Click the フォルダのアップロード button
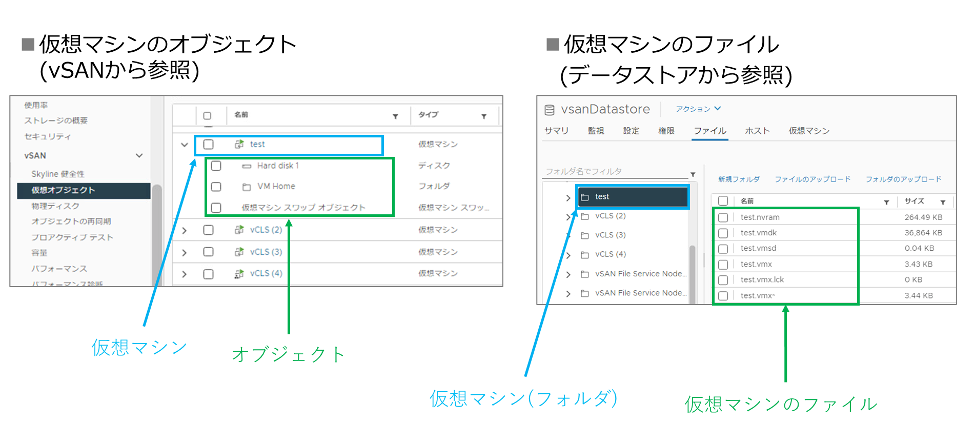The height and width of the screenshot is (444, 976). tap(903, 179)
